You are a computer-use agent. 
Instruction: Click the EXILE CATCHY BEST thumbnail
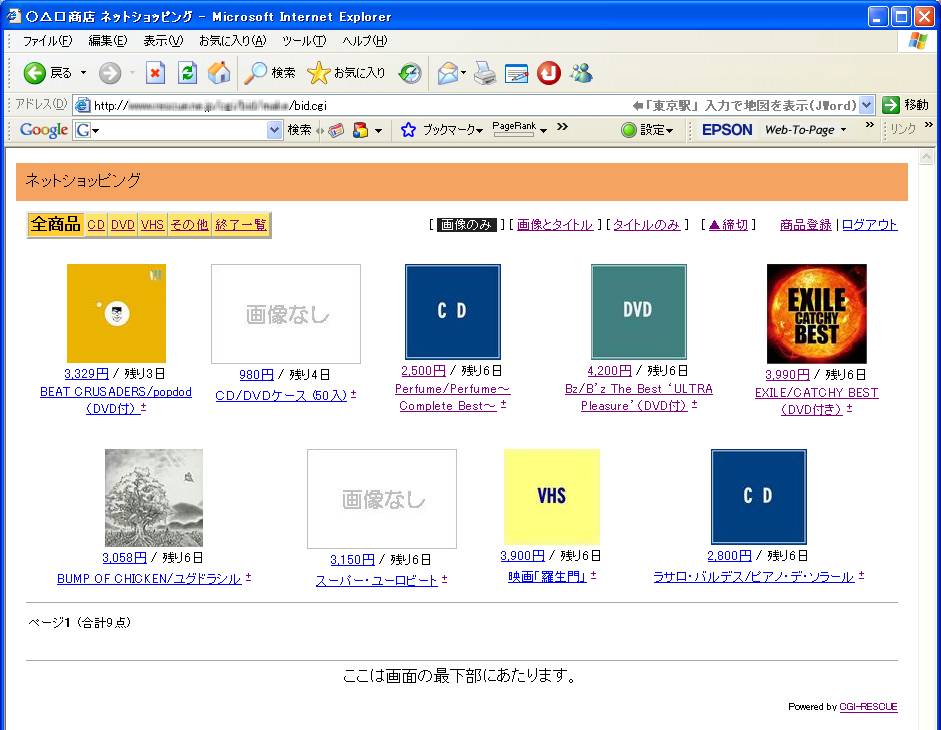pyautogui.click(x=817, y=313)
